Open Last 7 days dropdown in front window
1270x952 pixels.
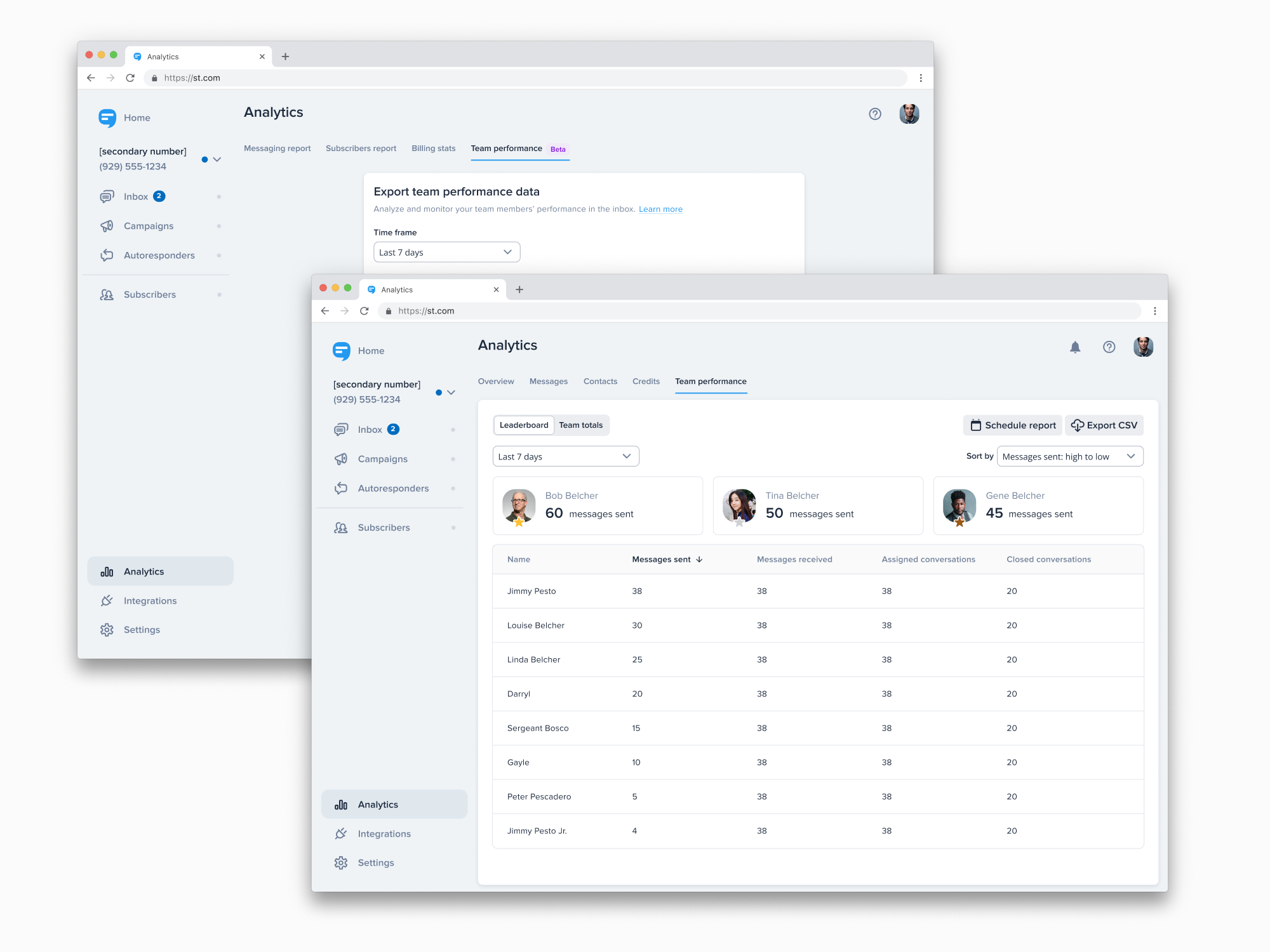(566, 457)
